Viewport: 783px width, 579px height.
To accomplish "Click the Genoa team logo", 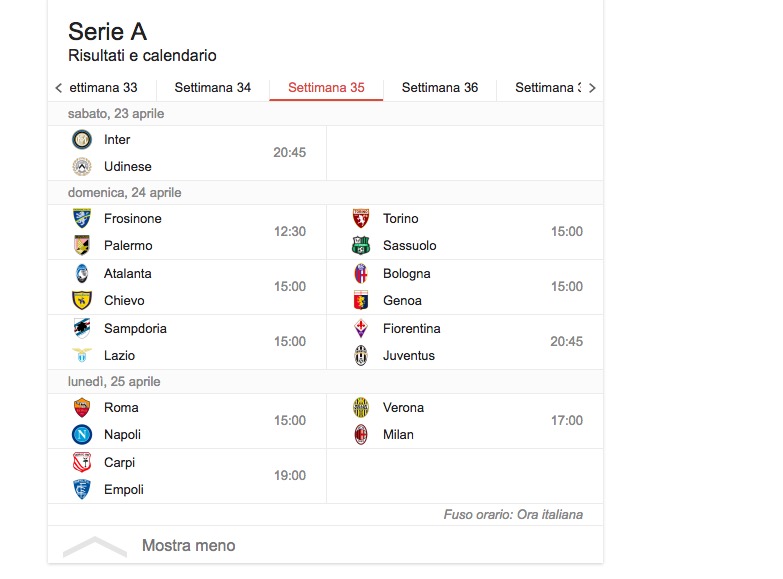I will tap(361, 301).
